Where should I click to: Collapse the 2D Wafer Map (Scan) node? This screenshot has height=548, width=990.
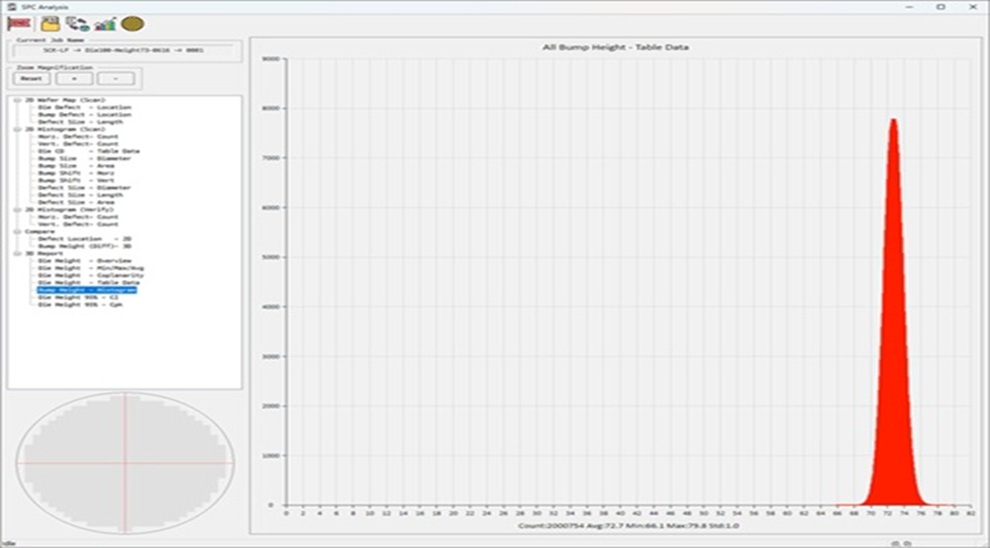[18, 100]
